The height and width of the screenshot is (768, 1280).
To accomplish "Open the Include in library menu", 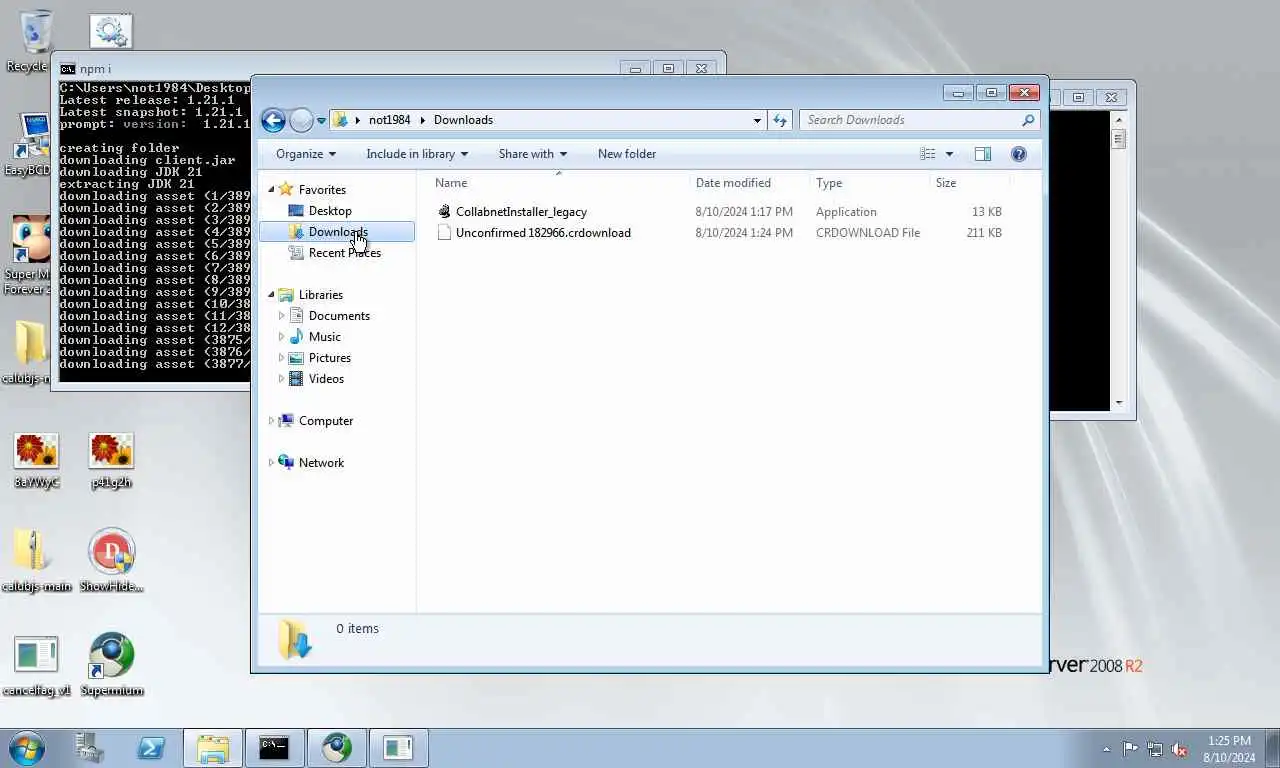I will [x=417, y=154].
